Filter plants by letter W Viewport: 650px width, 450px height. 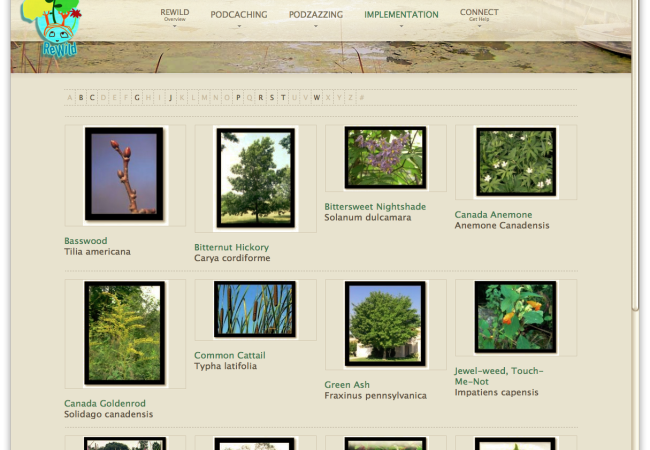tap(317, 98)
